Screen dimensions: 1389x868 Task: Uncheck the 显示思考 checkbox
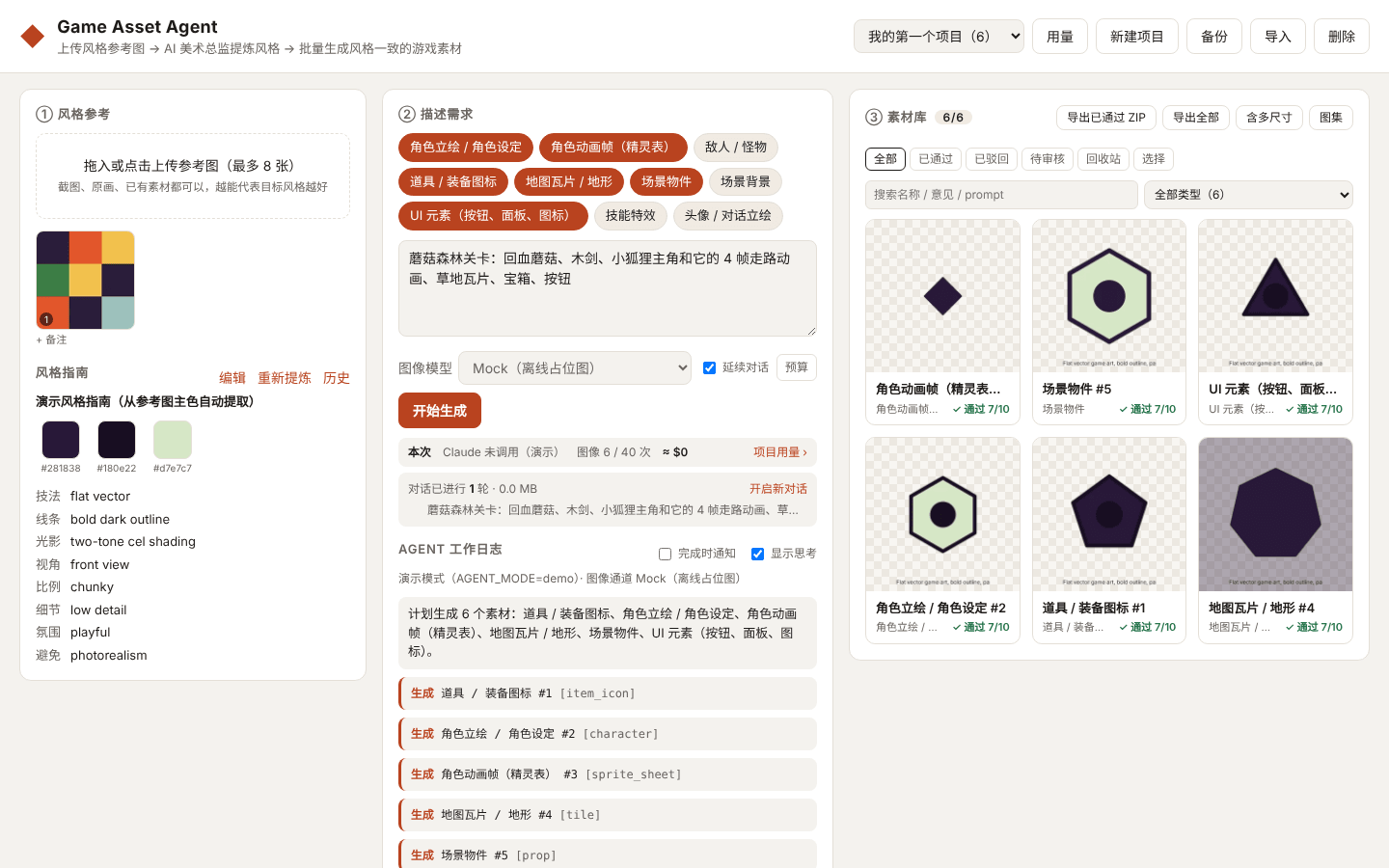click(757, 554)
